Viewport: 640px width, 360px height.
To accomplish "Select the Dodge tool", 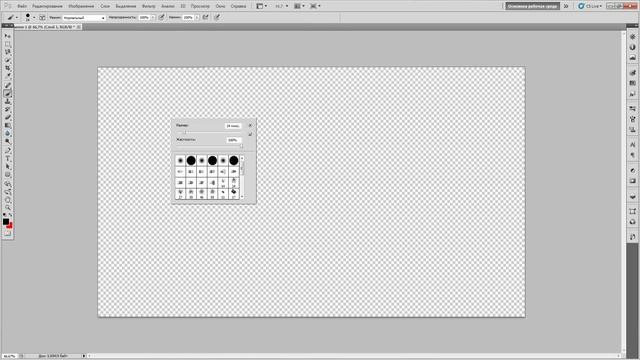I will click(7, 141).
